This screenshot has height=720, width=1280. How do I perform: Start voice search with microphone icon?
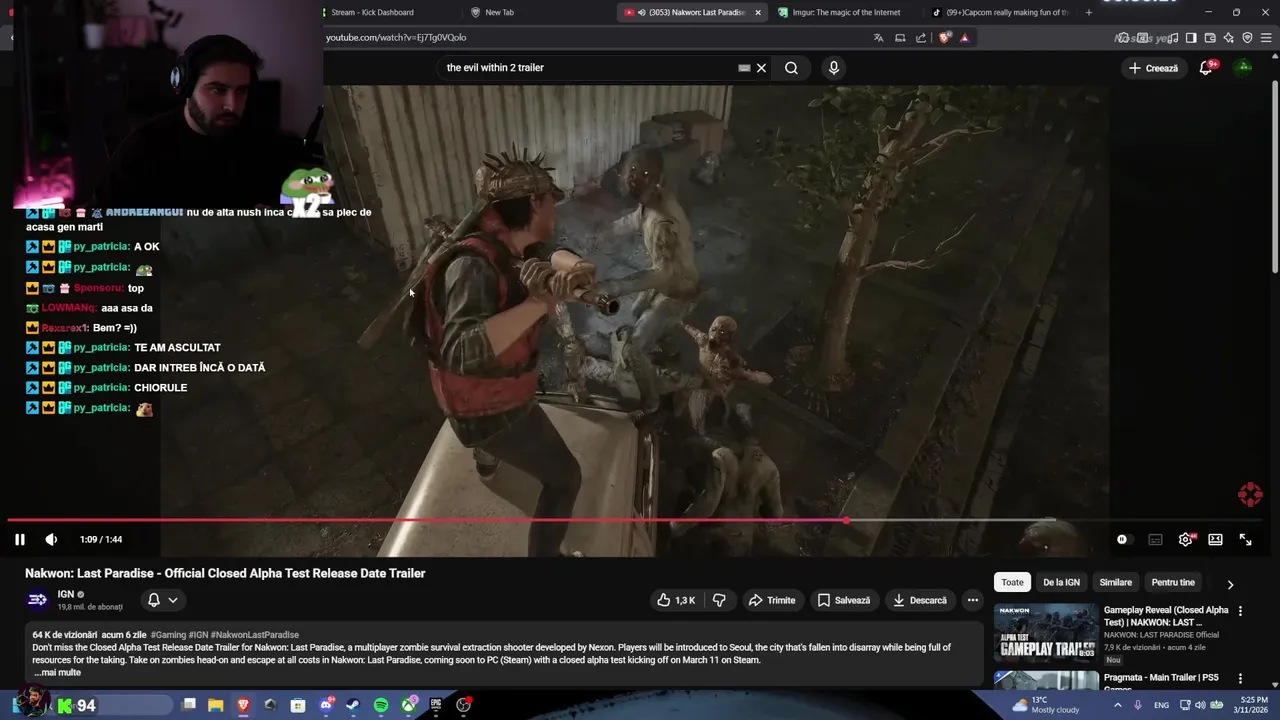click(834, 68)
